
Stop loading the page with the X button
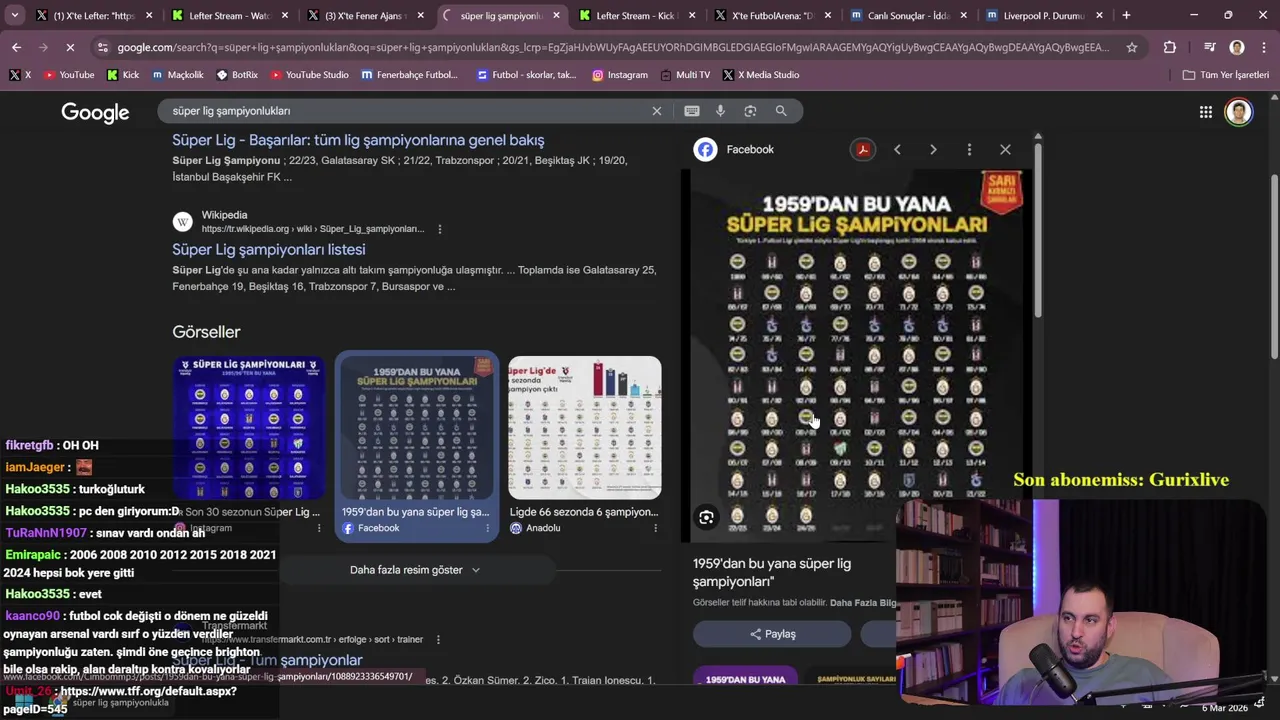[70, 47]
